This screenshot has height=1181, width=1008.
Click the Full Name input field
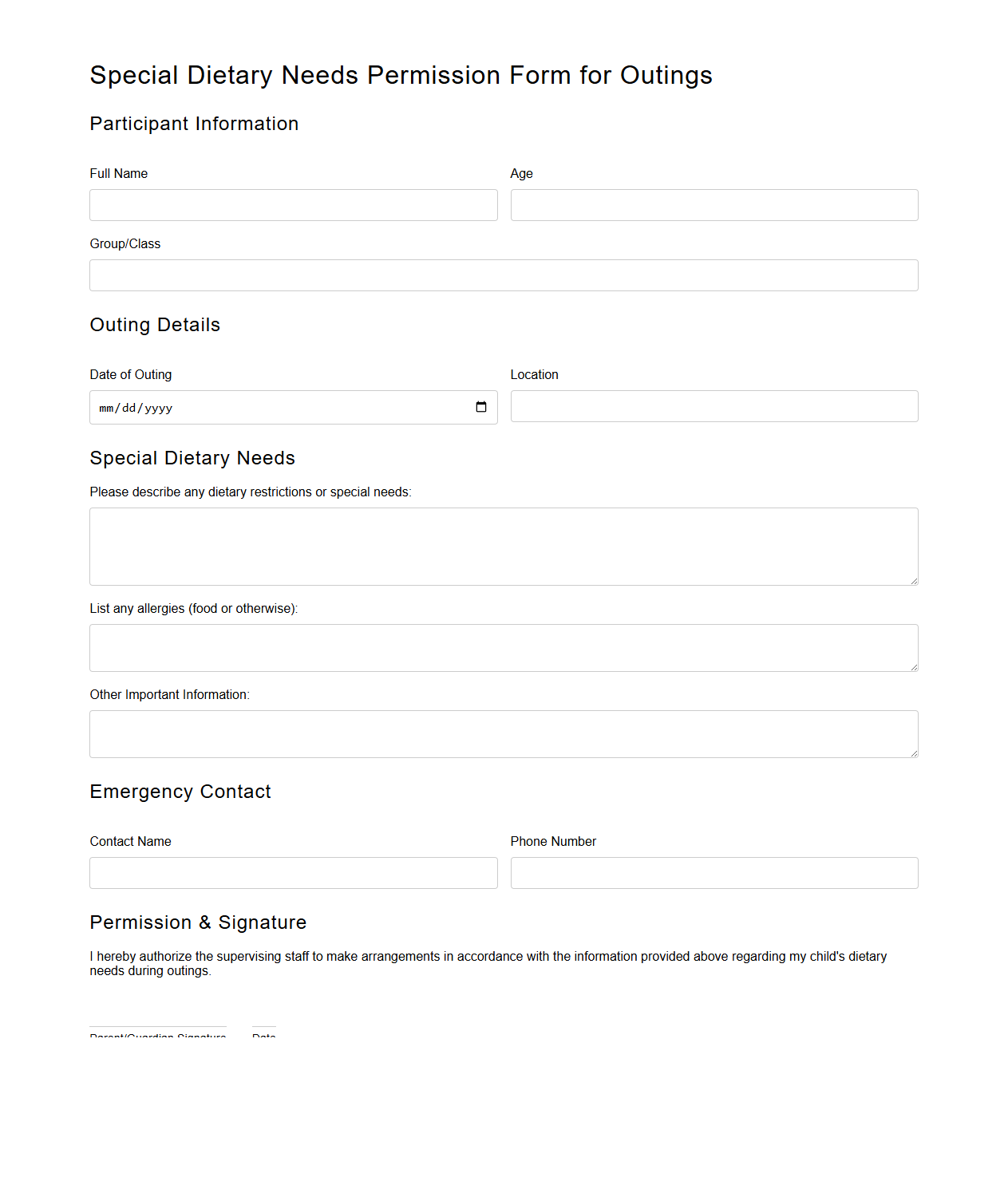294,205
